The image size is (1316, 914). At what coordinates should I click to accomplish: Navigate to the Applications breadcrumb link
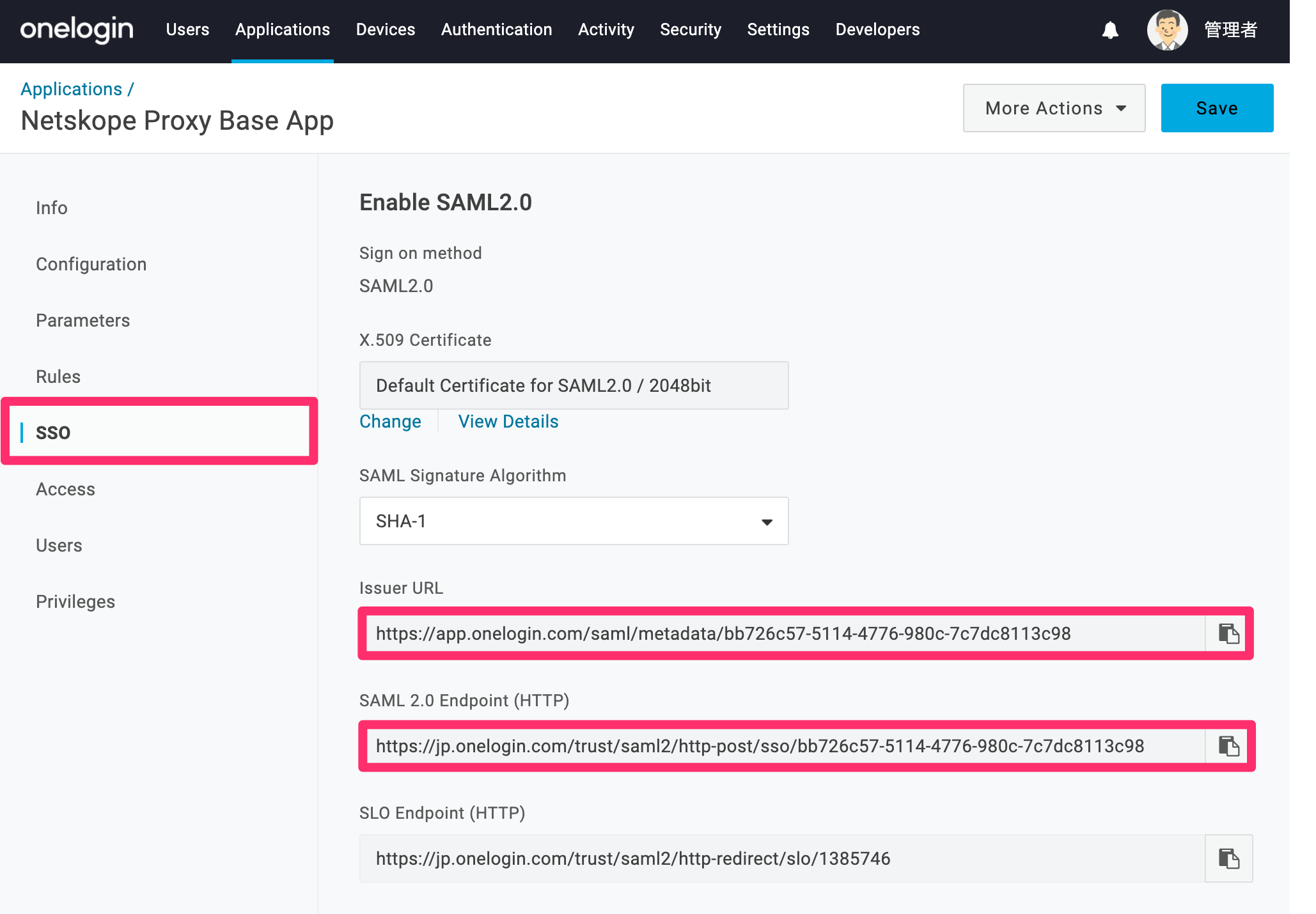(71, 89)
